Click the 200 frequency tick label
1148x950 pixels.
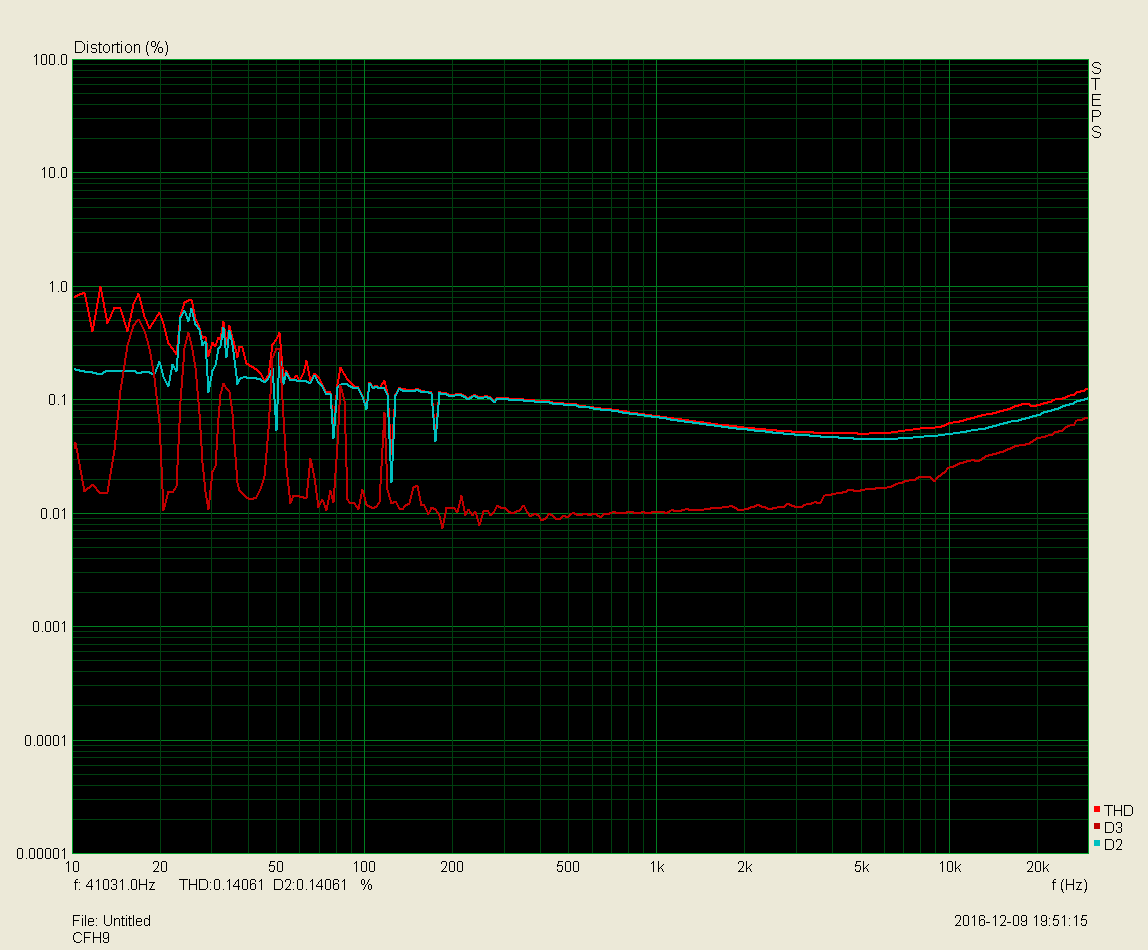click(x=452, y=867)
